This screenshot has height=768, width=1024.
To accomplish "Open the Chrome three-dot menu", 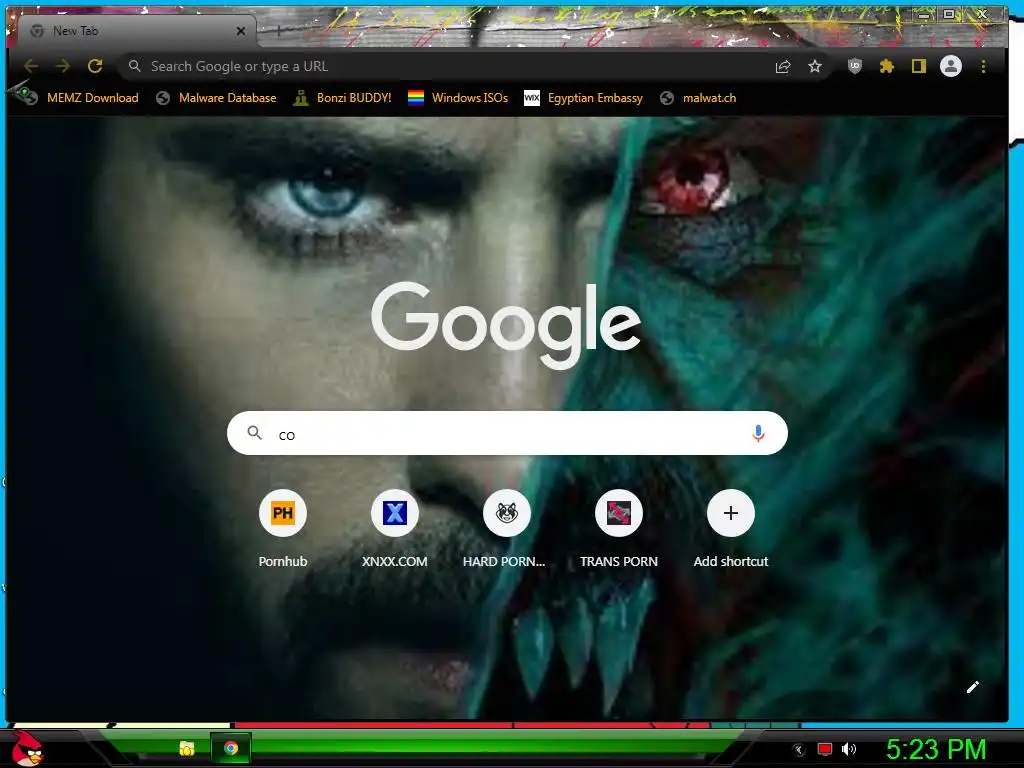I will coord(984,66).
